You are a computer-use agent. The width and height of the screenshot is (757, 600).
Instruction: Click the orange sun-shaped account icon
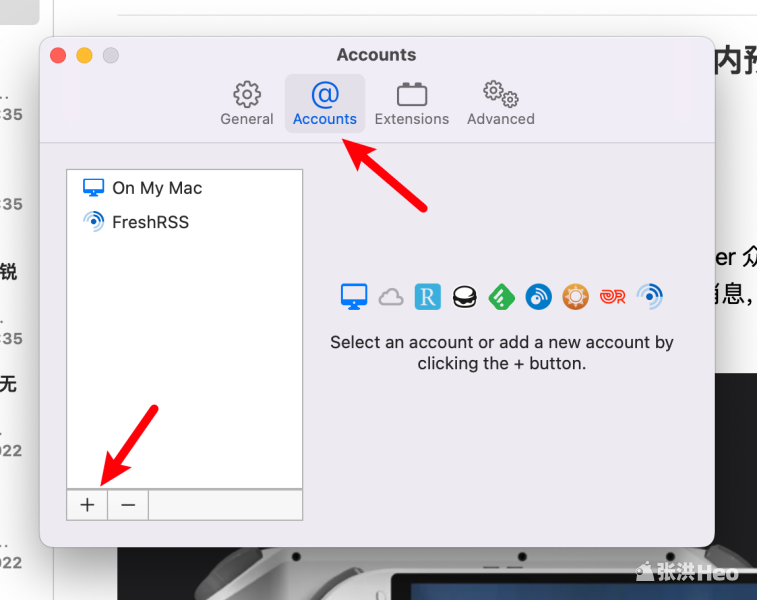575,296
